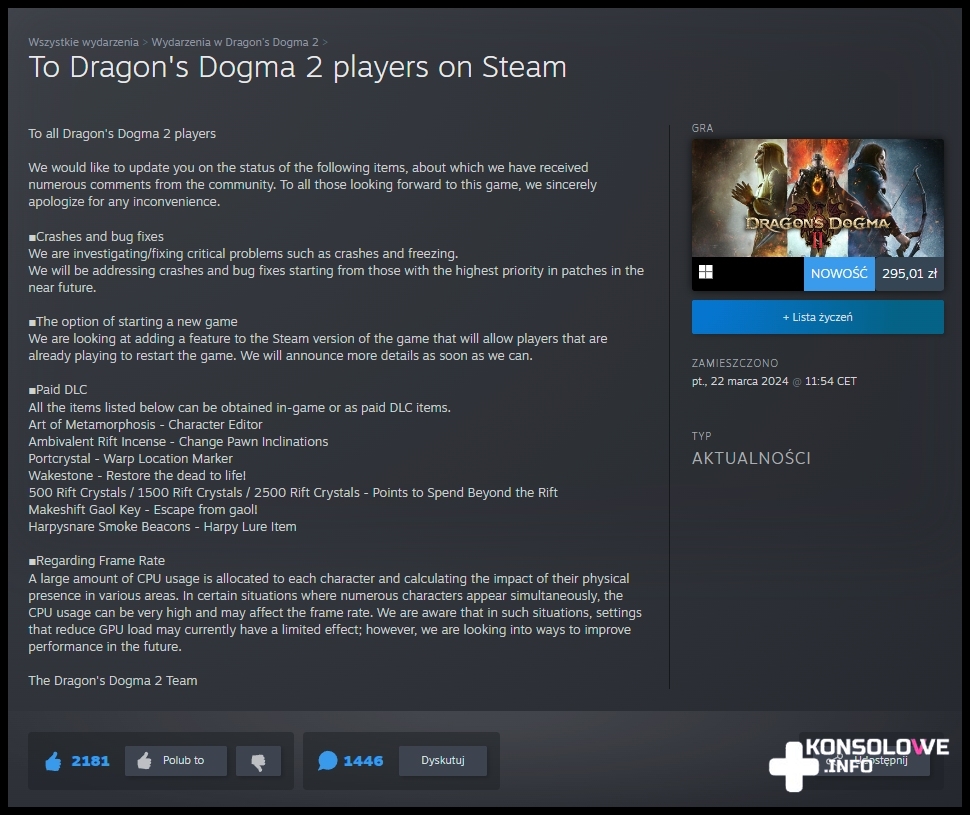The width and height of the screenshot is (970, 815).
Task: Click the 1446 comments count
Action: click(363, 761)
